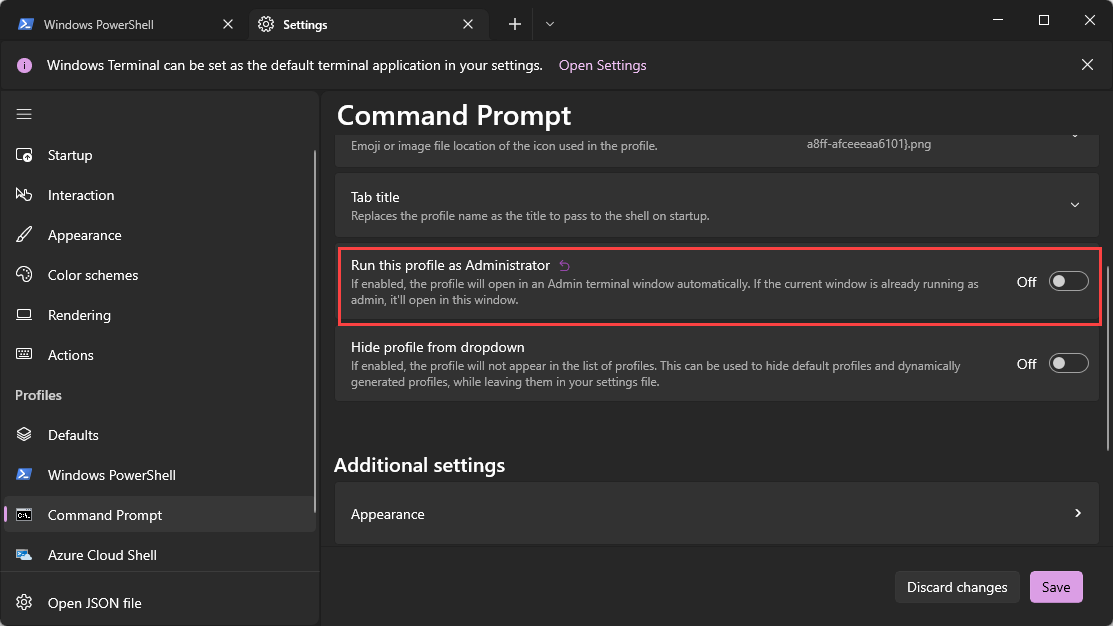Enable Run this profile as Administrator
This screenshot has height=626, width=1113.
point(1068,281)
